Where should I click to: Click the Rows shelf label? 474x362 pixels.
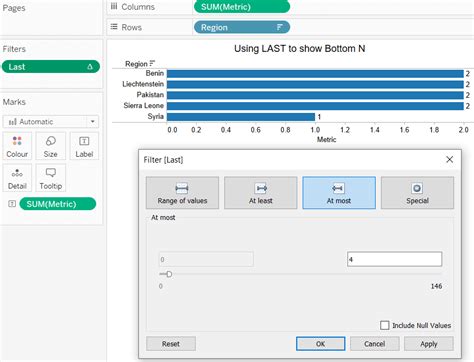tap(131, 27)
